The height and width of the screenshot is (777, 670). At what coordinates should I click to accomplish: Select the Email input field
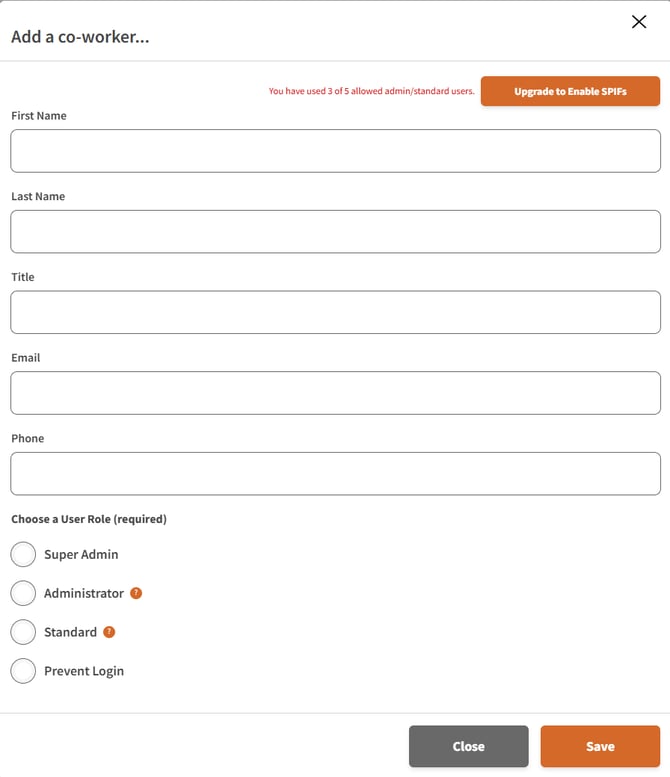pyautogui.click(x=335, y=393)
